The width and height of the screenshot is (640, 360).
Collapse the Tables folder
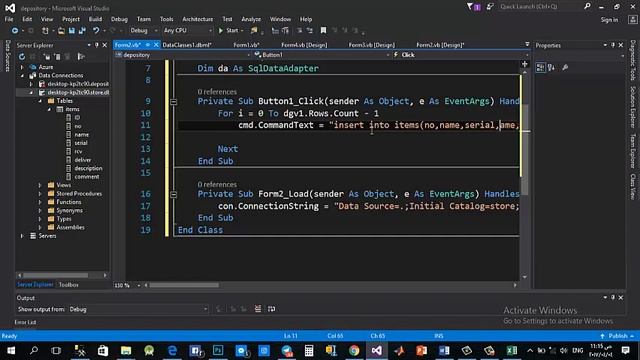(x=40, y=101)
